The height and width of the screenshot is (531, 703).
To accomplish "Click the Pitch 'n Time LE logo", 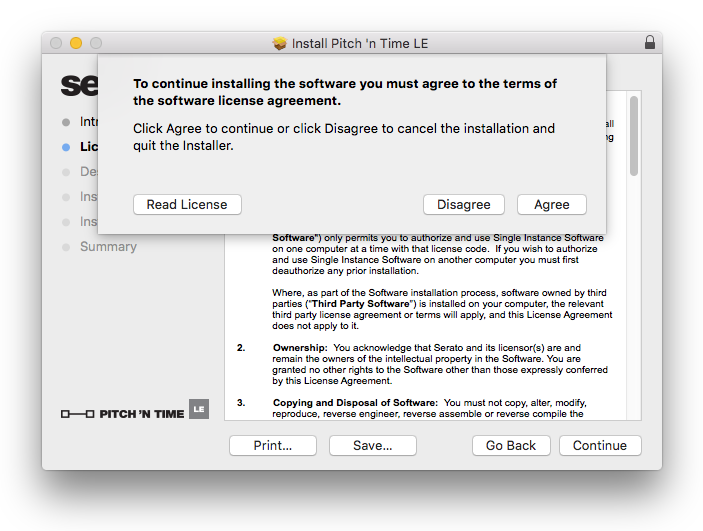I will (x=135, y=410).
